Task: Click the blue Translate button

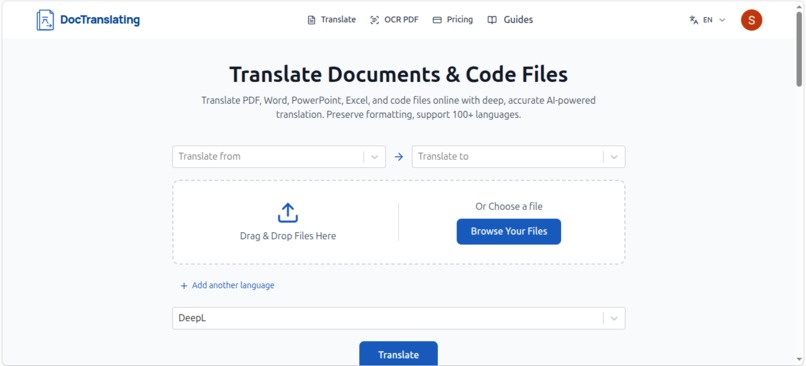Action: [398, 354]
